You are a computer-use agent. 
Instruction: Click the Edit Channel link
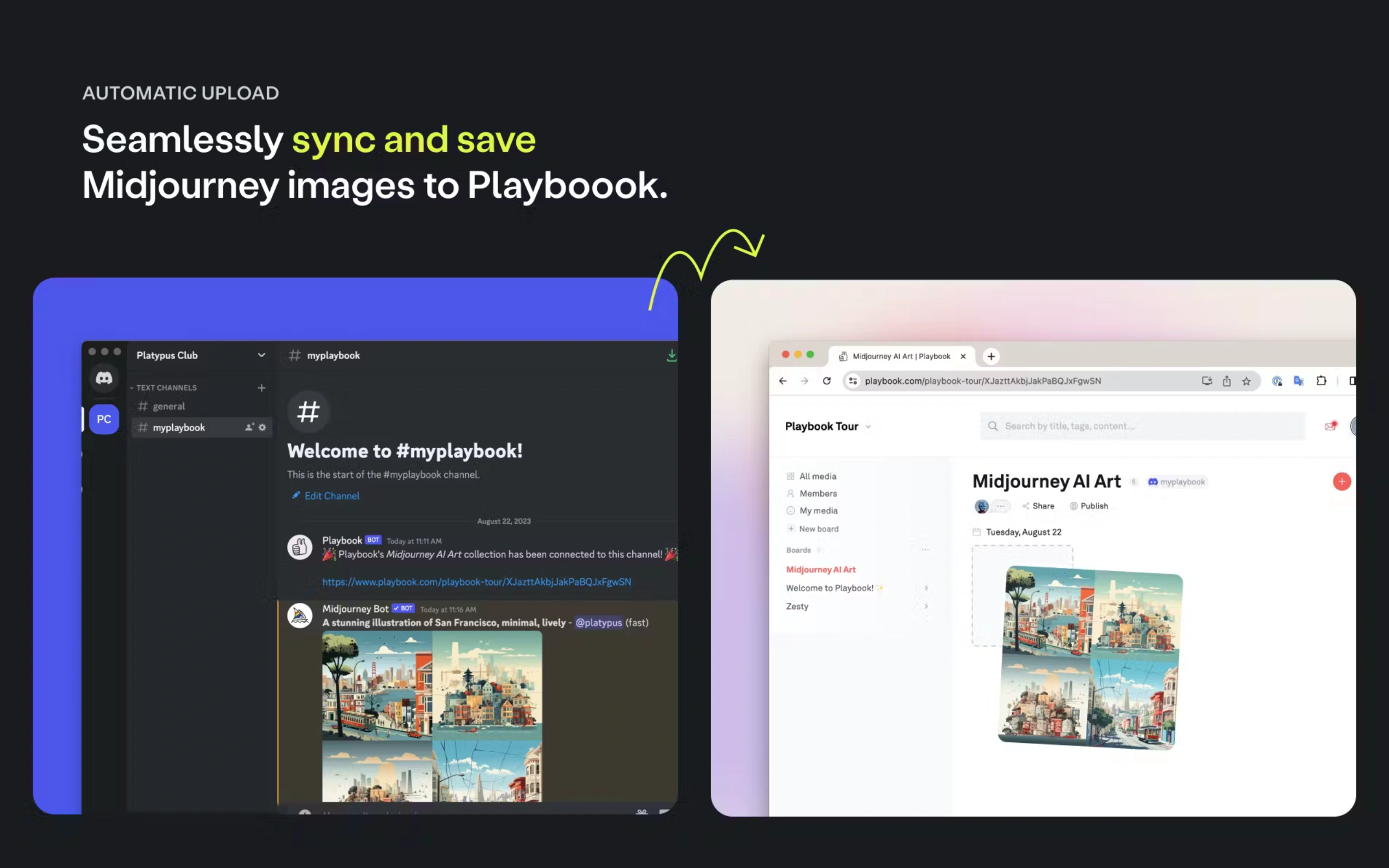[x=331, y=496]
